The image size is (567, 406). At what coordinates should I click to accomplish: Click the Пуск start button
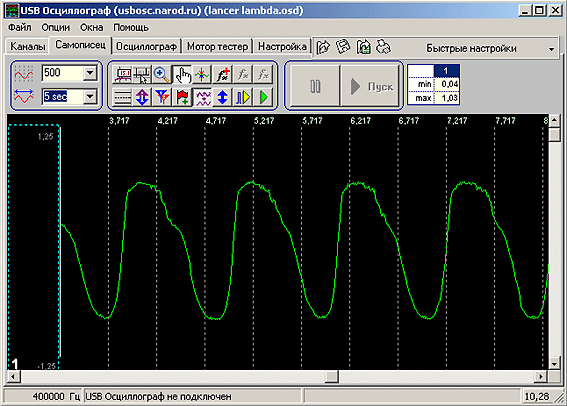[370, 86]
